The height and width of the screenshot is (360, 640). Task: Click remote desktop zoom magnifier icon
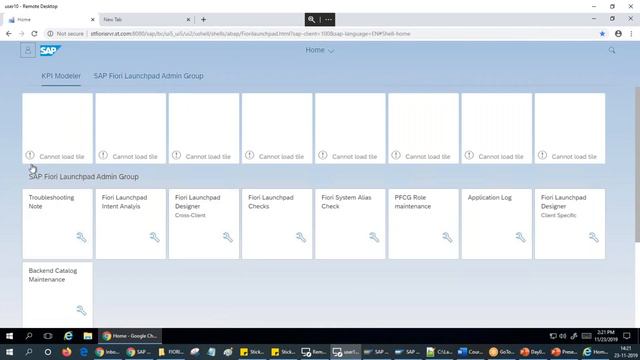coord(311,20)
